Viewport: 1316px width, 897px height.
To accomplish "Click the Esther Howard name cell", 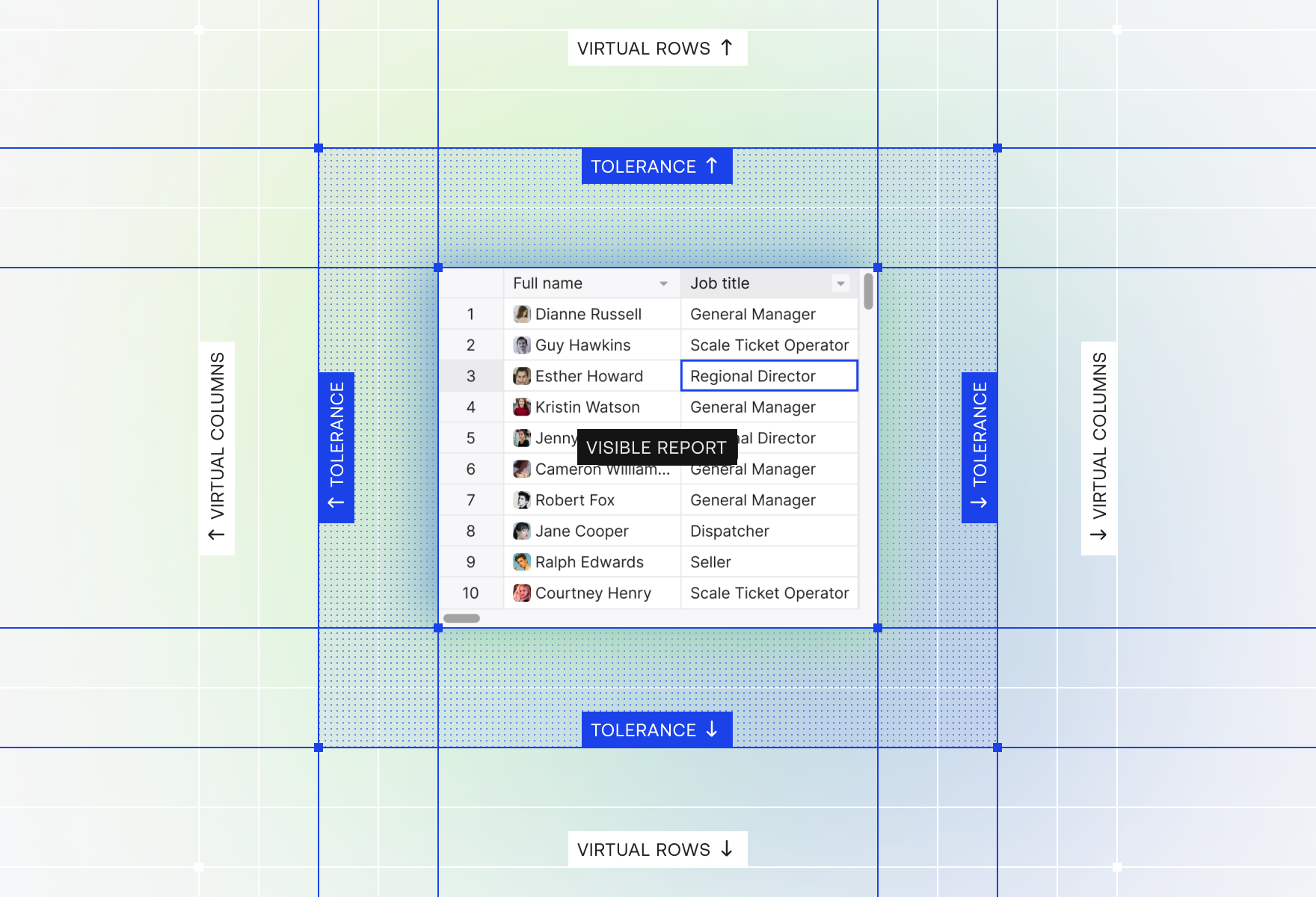I will 592,376.
